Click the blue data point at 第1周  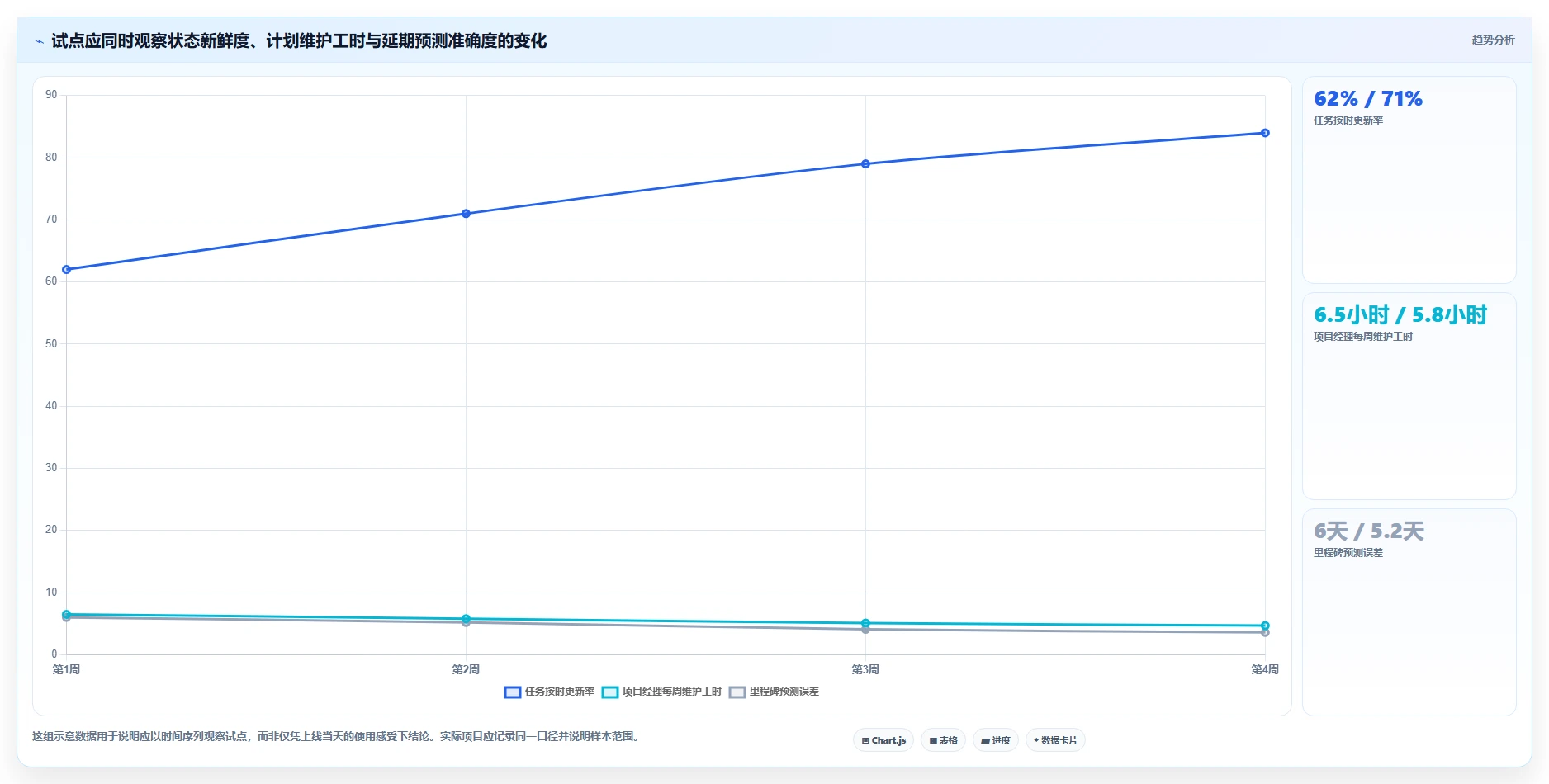66,270
